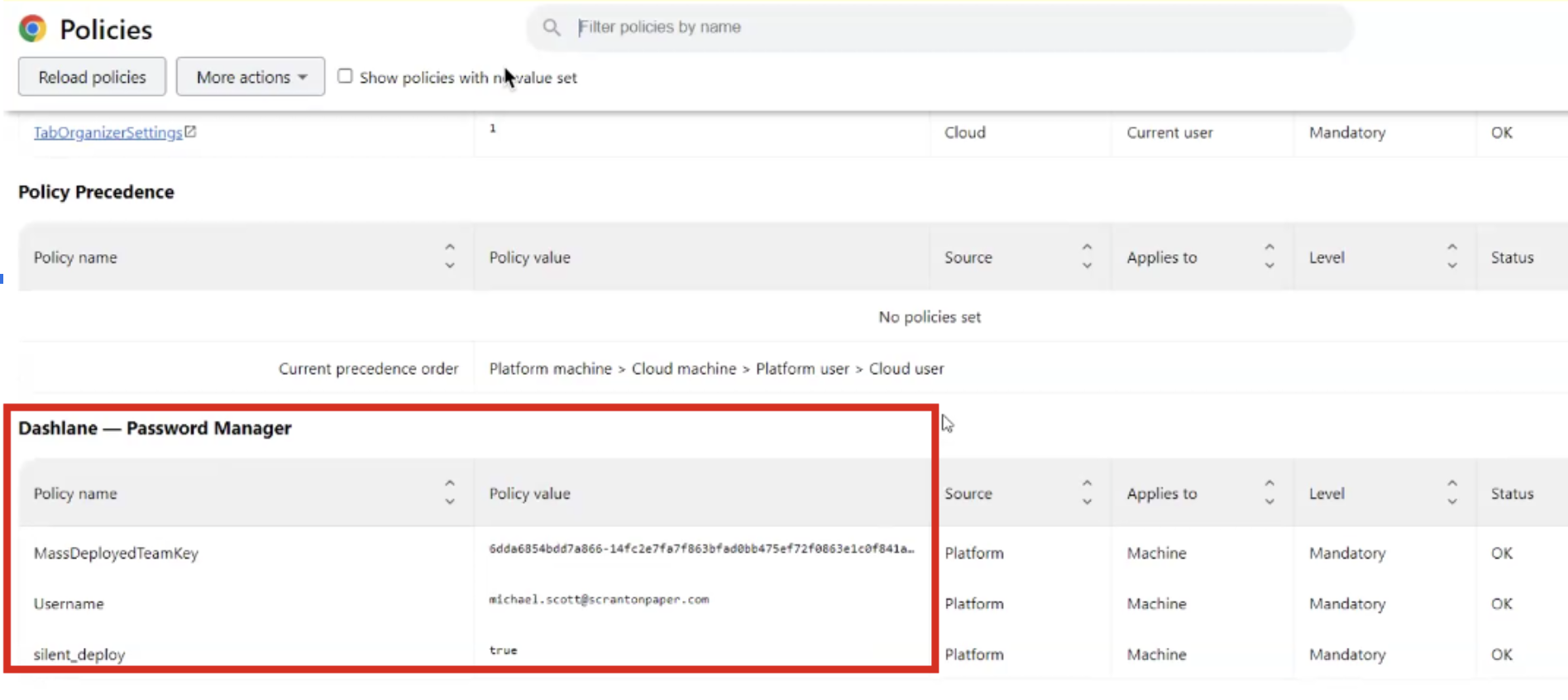Select the Username policy email value
Screen dimensions: 1568x700
click(x=599, y=600)
